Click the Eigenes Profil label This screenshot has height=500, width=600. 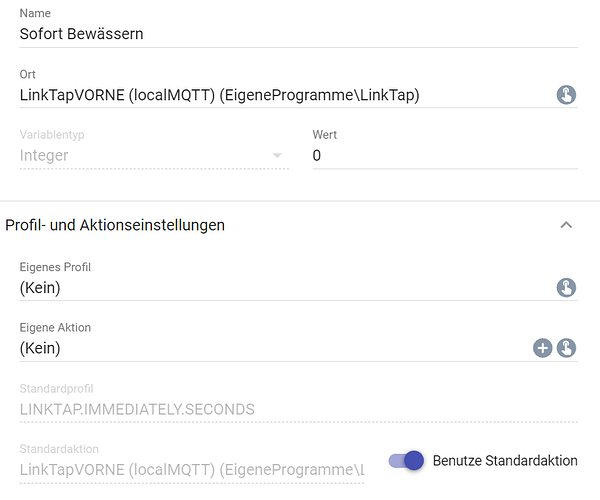(x=55, y=267)
